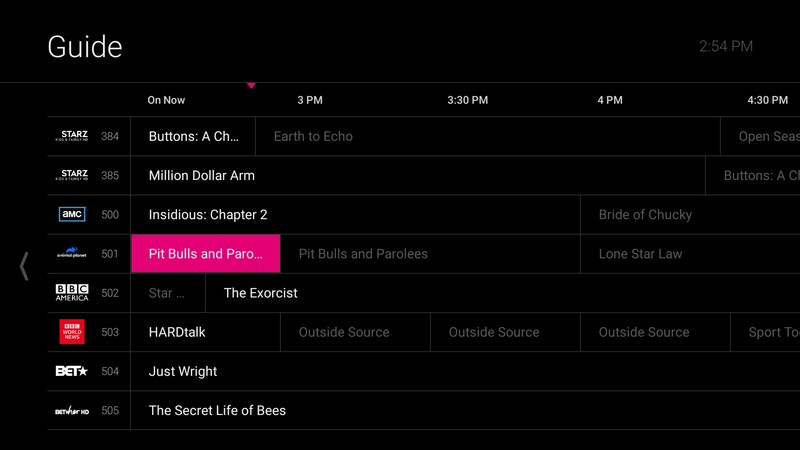Click the BBC World News logo
Screen dimensions: 800x450
[x=72, y=332]
